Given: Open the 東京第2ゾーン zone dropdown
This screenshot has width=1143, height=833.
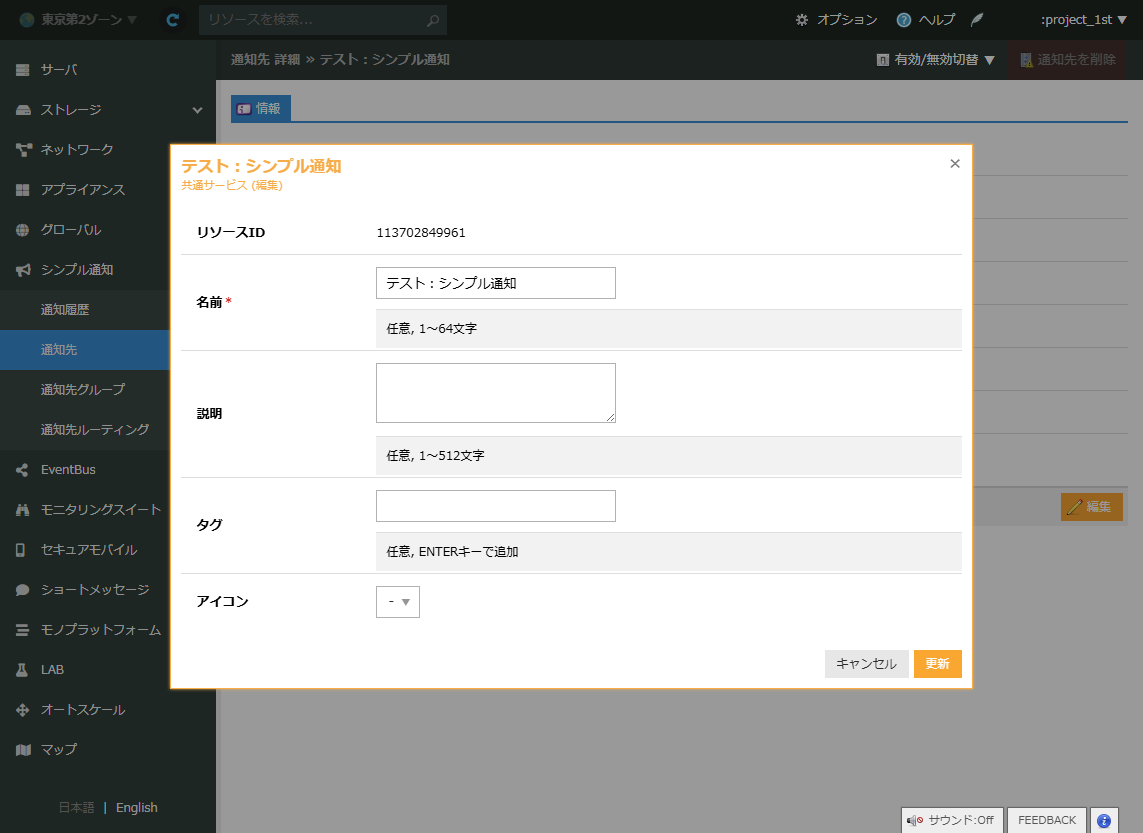Looking at the screenshot, I should pos(78,20).
